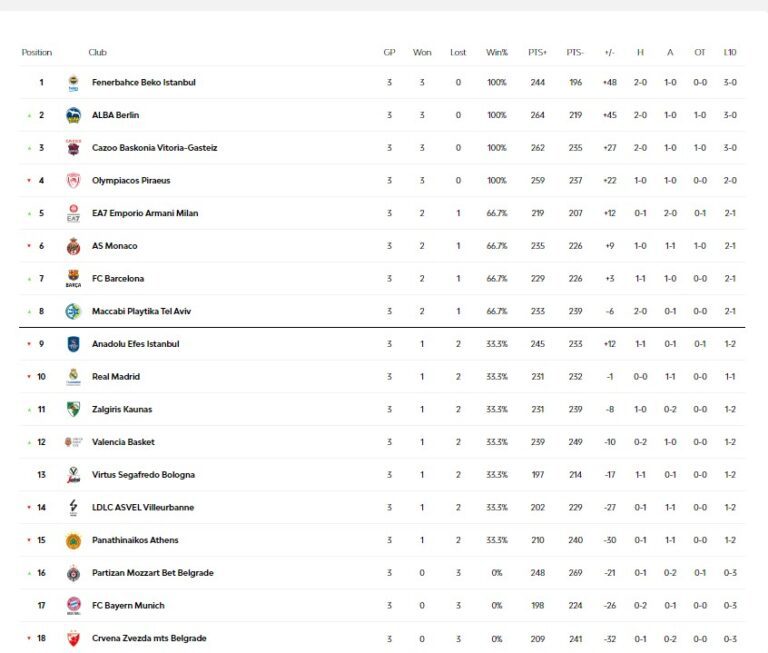Image resolution: width=768 pixels, height=653 pixels.
Task: Click the Crvena Zvezda shield logo
Action: tap(73, 638)
